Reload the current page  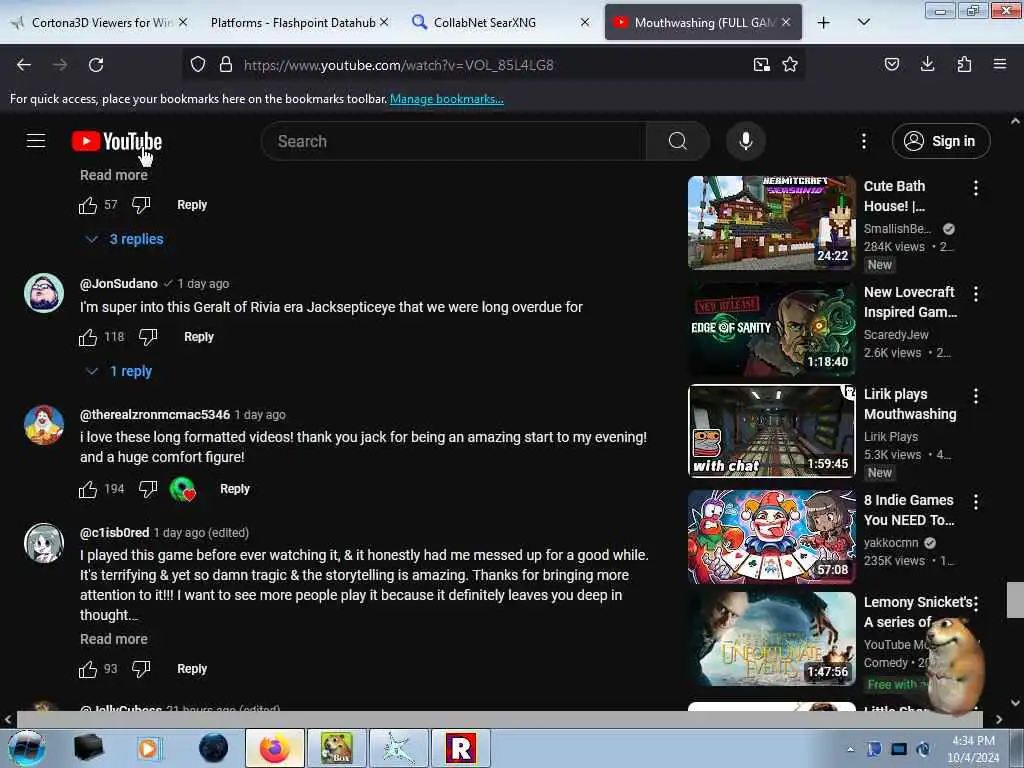[x=96, y=65]
